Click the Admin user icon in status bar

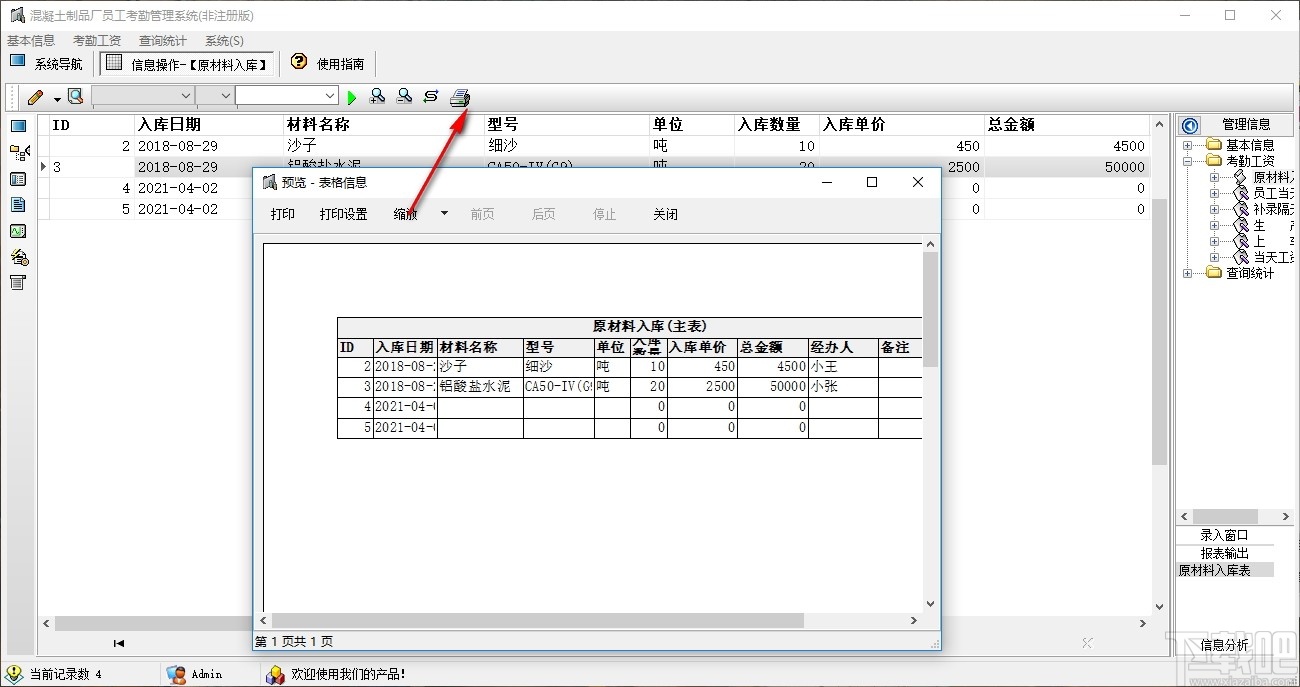click(176, 674)
